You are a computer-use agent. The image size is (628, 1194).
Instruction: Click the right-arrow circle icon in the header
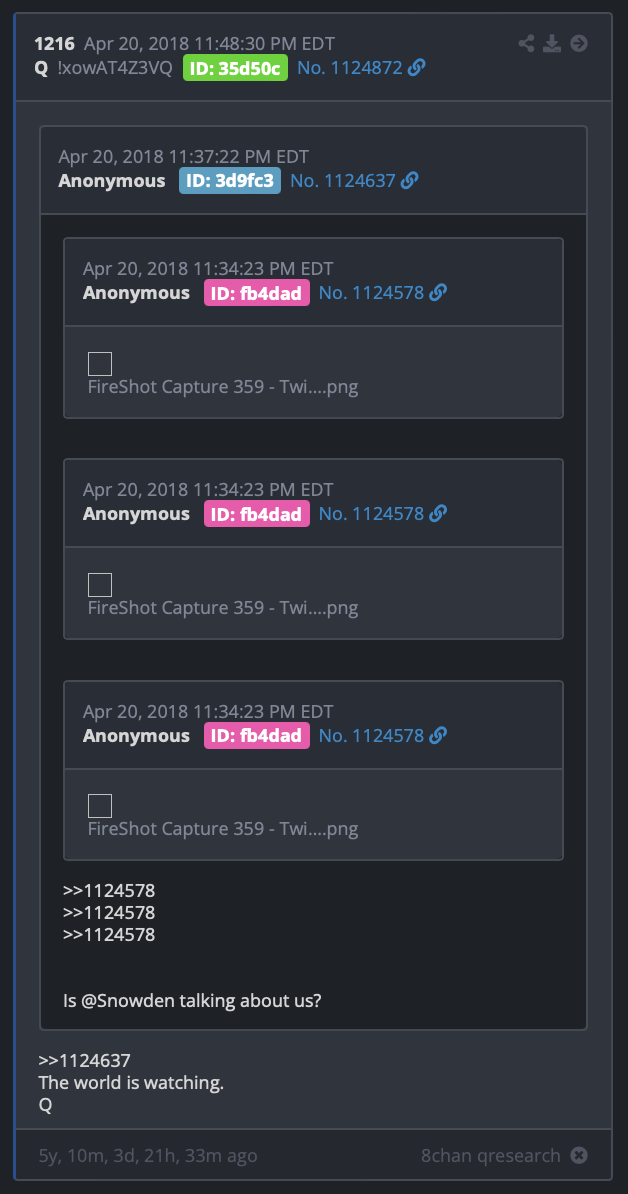pyautogui.click(x=579, y=43)
